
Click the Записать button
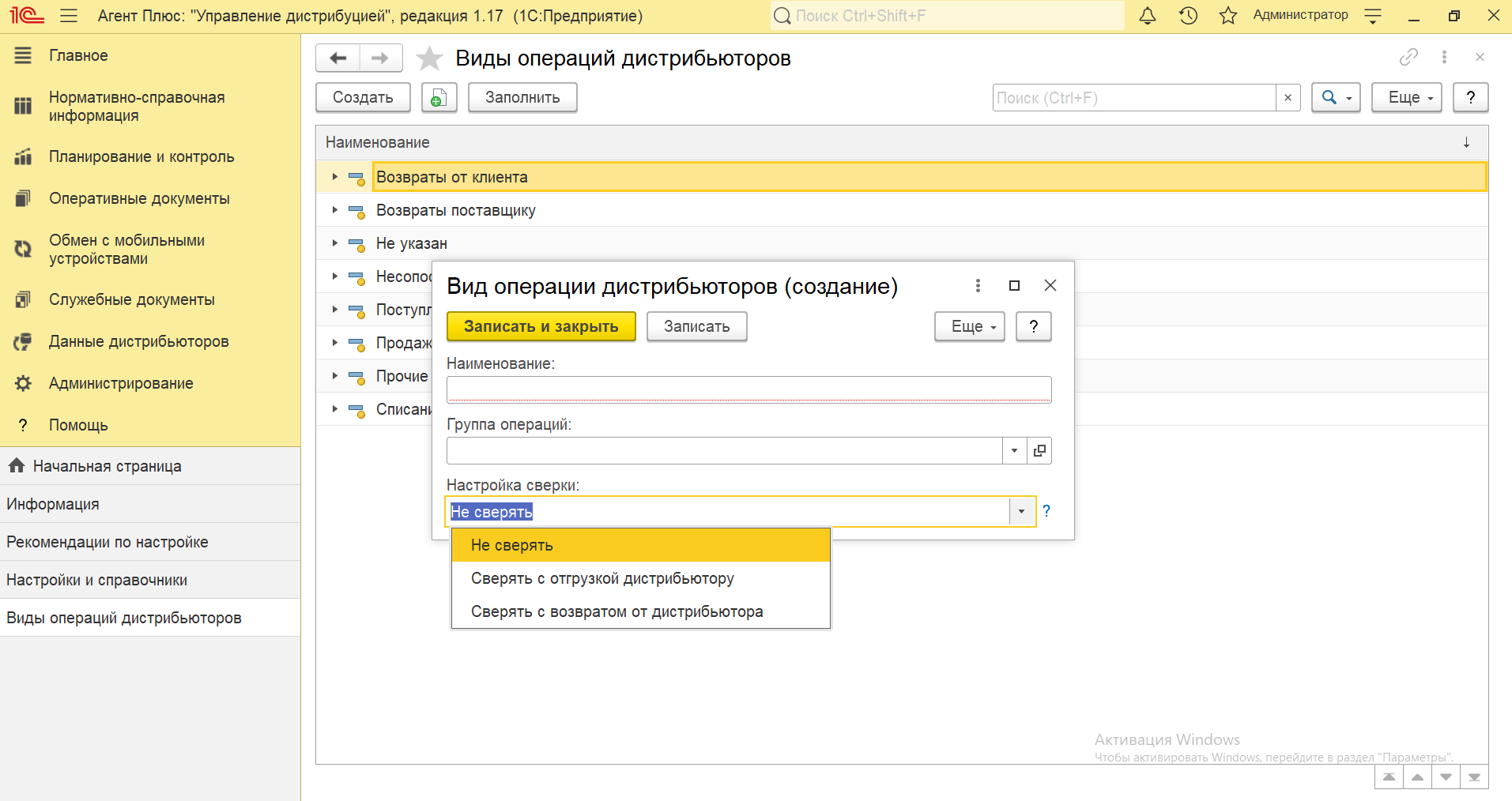[697, 326]
